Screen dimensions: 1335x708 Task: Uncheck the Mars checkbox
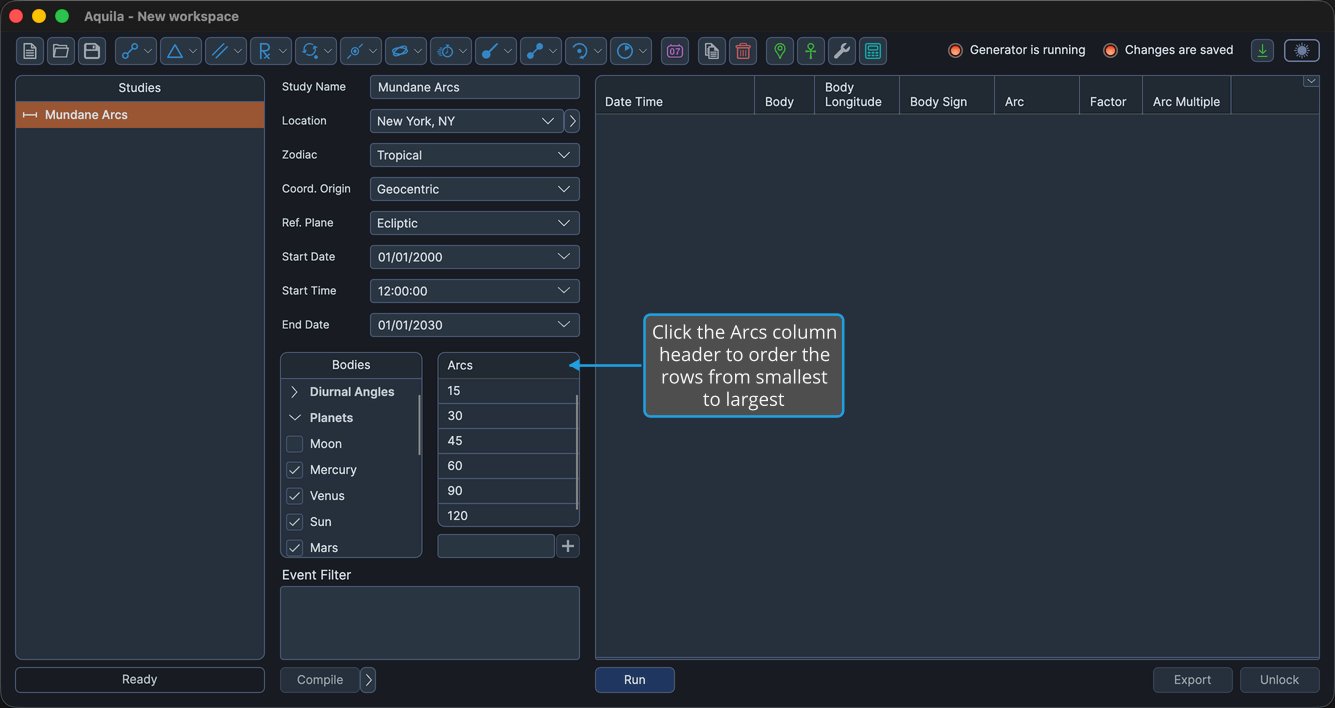coord(295,548)
